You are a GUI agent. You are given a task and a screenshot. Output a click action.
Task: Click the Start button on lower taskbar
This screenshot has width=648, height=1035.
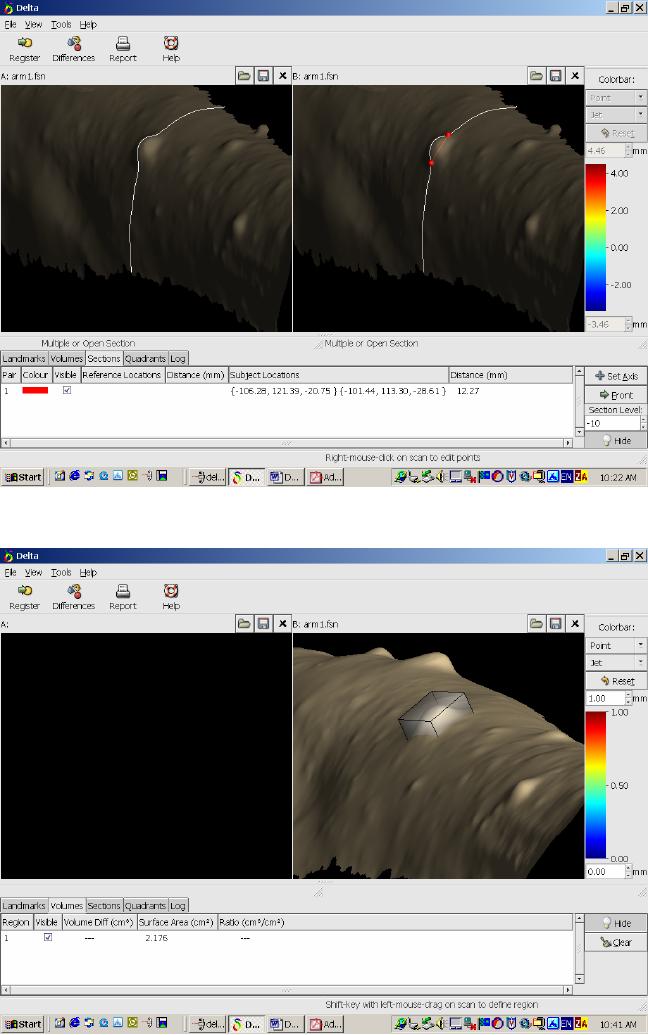pyautogui.click(x=22, y=1024)
